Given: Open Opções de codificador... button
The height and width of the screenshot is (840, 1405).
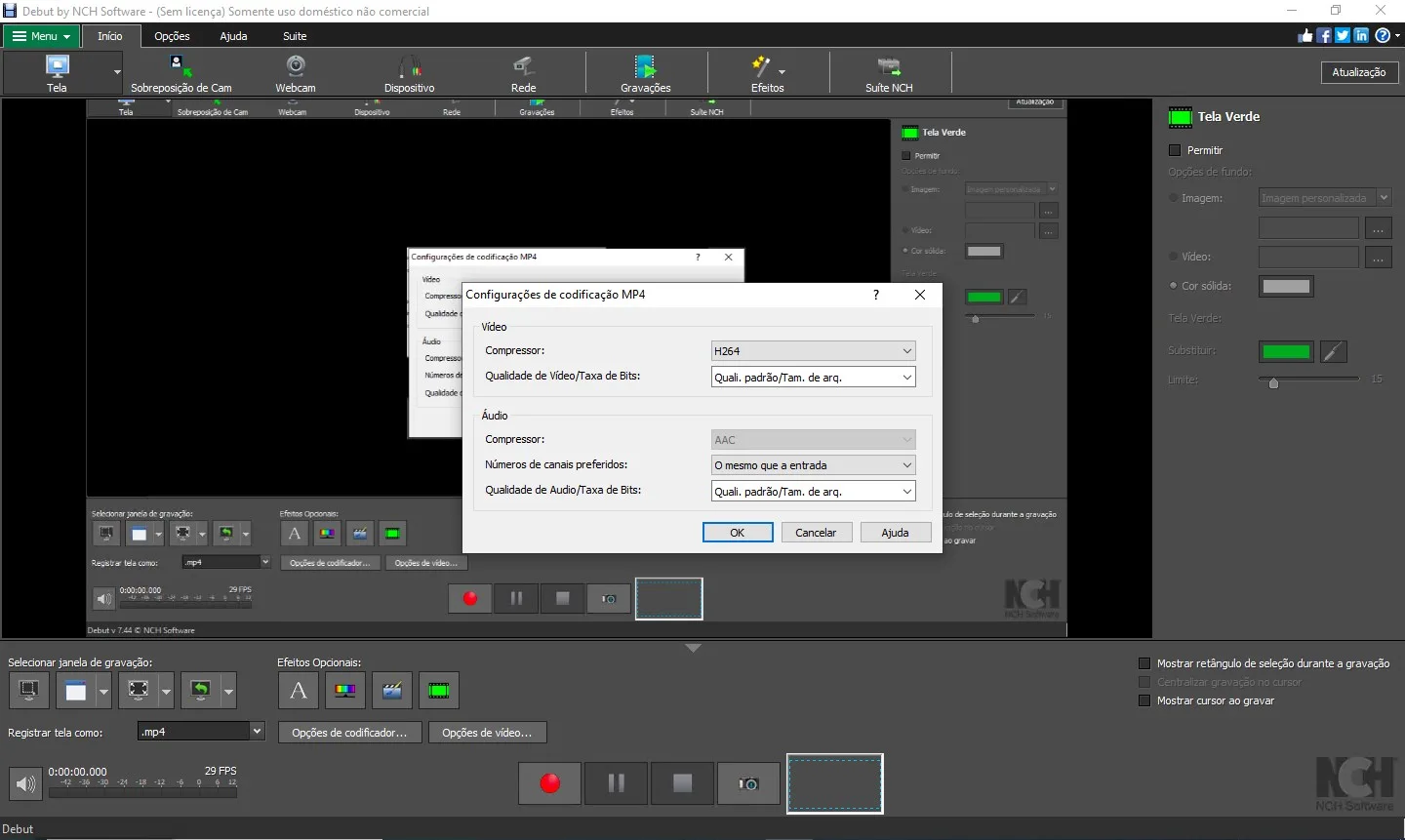Looking at the screenshot, I should [349, 733].
